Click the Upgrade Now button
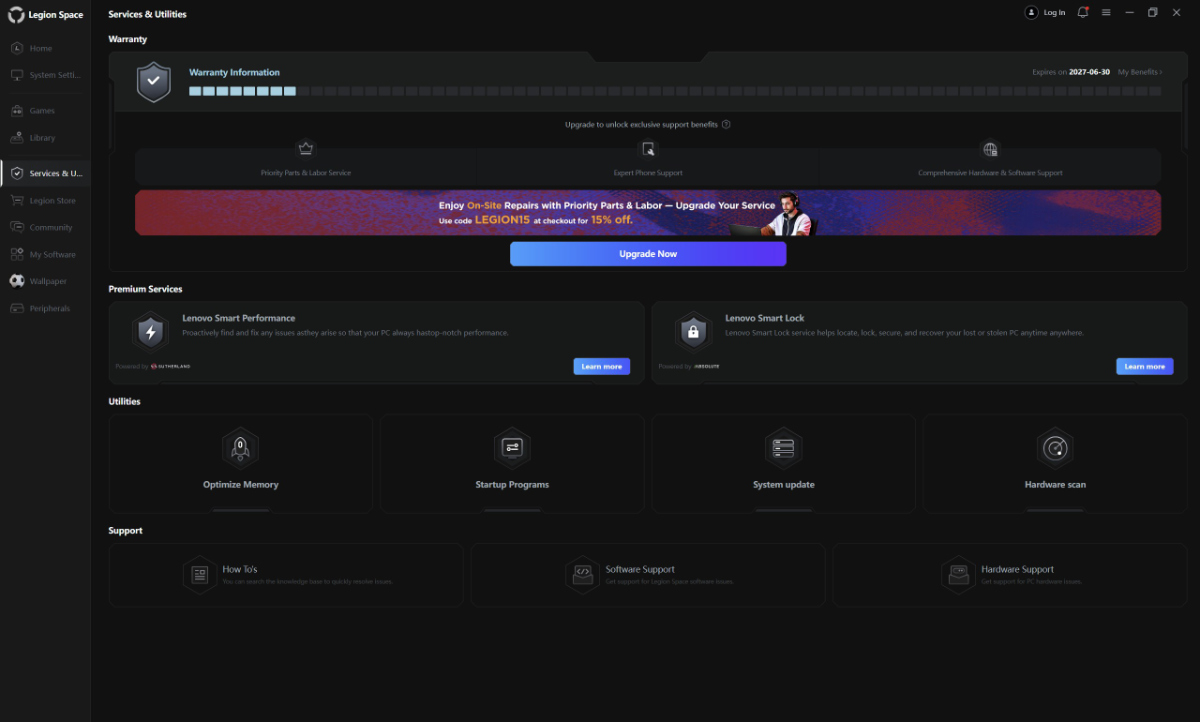Viewport: 1200px width, 722px height. click(648, 254)
